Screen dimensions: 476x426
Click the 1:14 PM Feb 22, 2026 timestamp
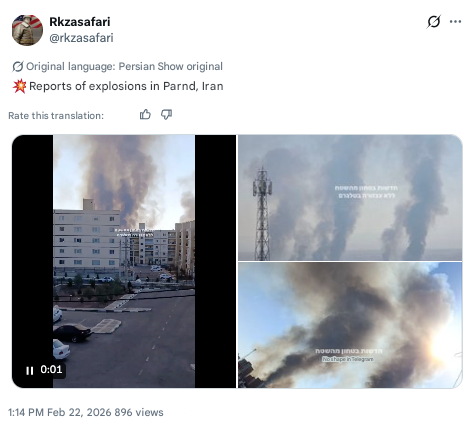pyautogui.click(x=60, y=412)
